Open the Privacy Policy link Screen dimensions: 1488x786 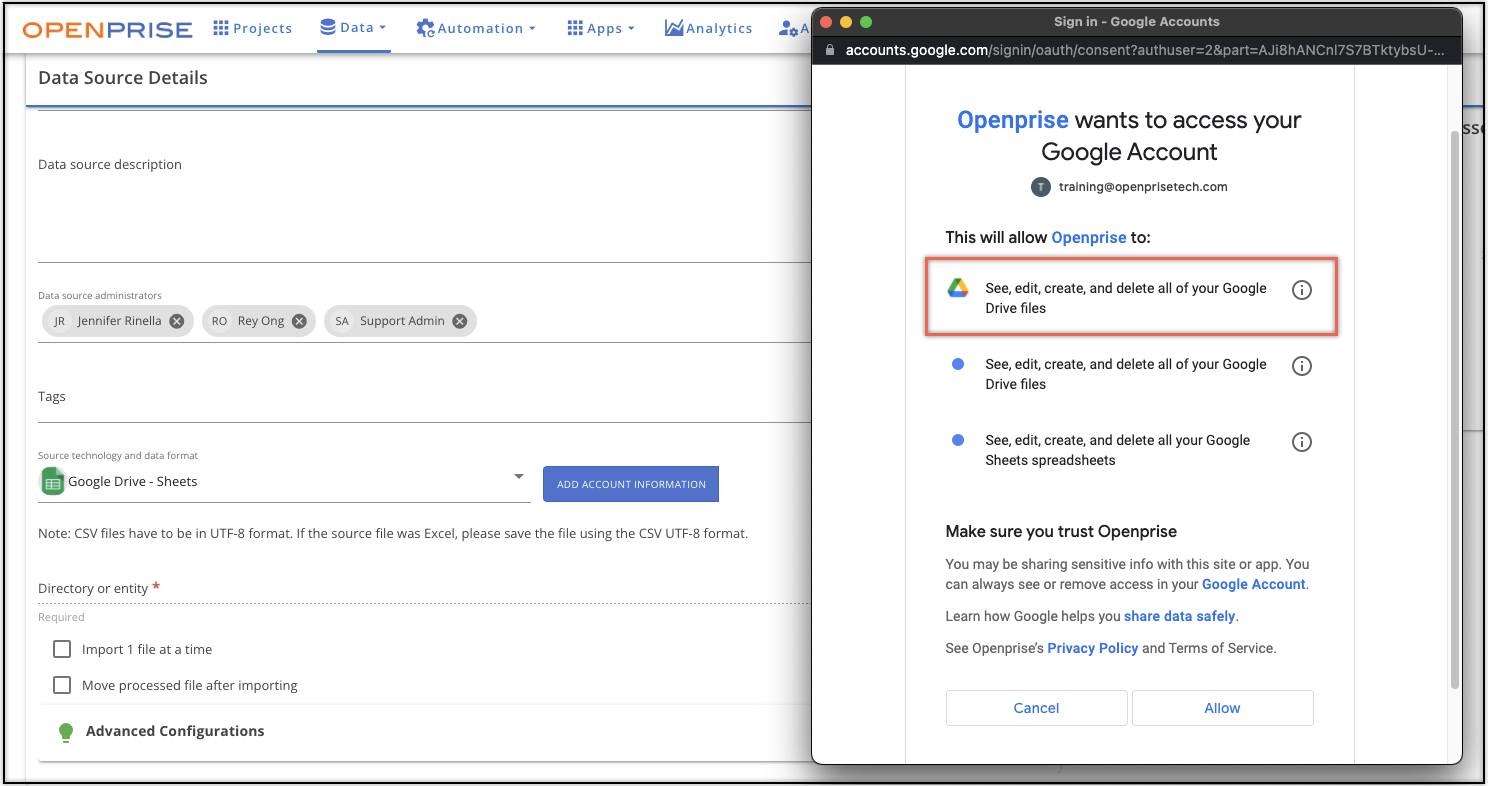point(1093,648)
